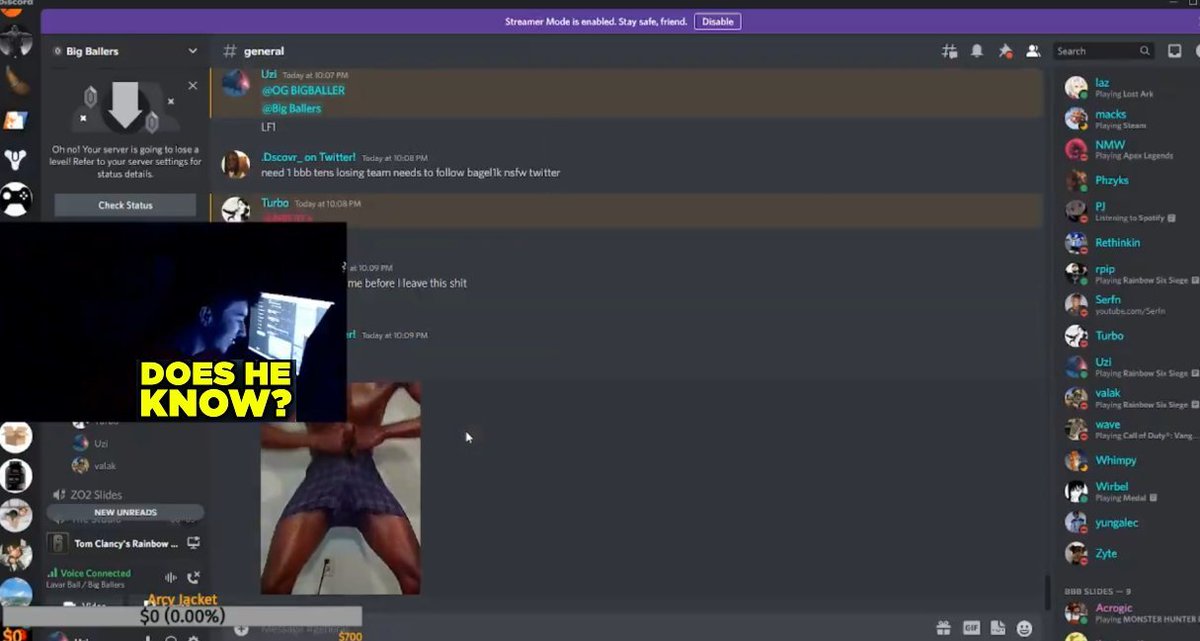Viewport: 1200px width, 641px height.
Task: Open the GIF picker
Action: [x=971, y=628]
